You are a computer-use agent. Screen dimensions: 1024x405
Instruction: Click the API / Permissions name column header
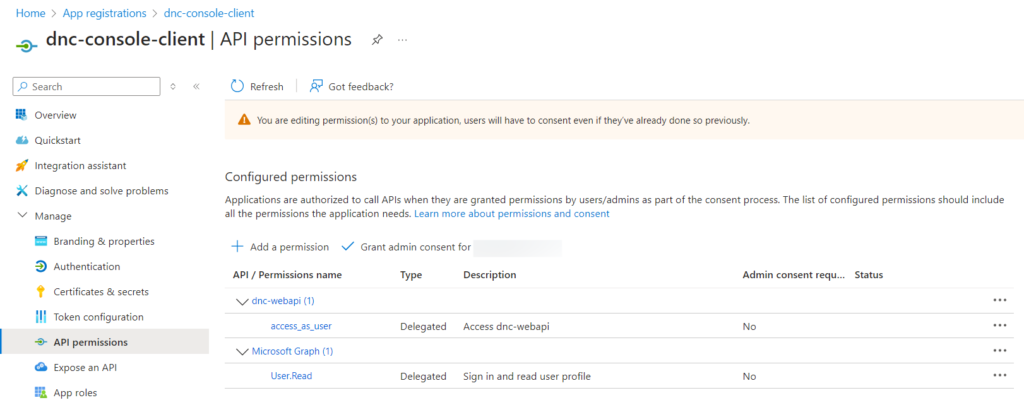287,275
